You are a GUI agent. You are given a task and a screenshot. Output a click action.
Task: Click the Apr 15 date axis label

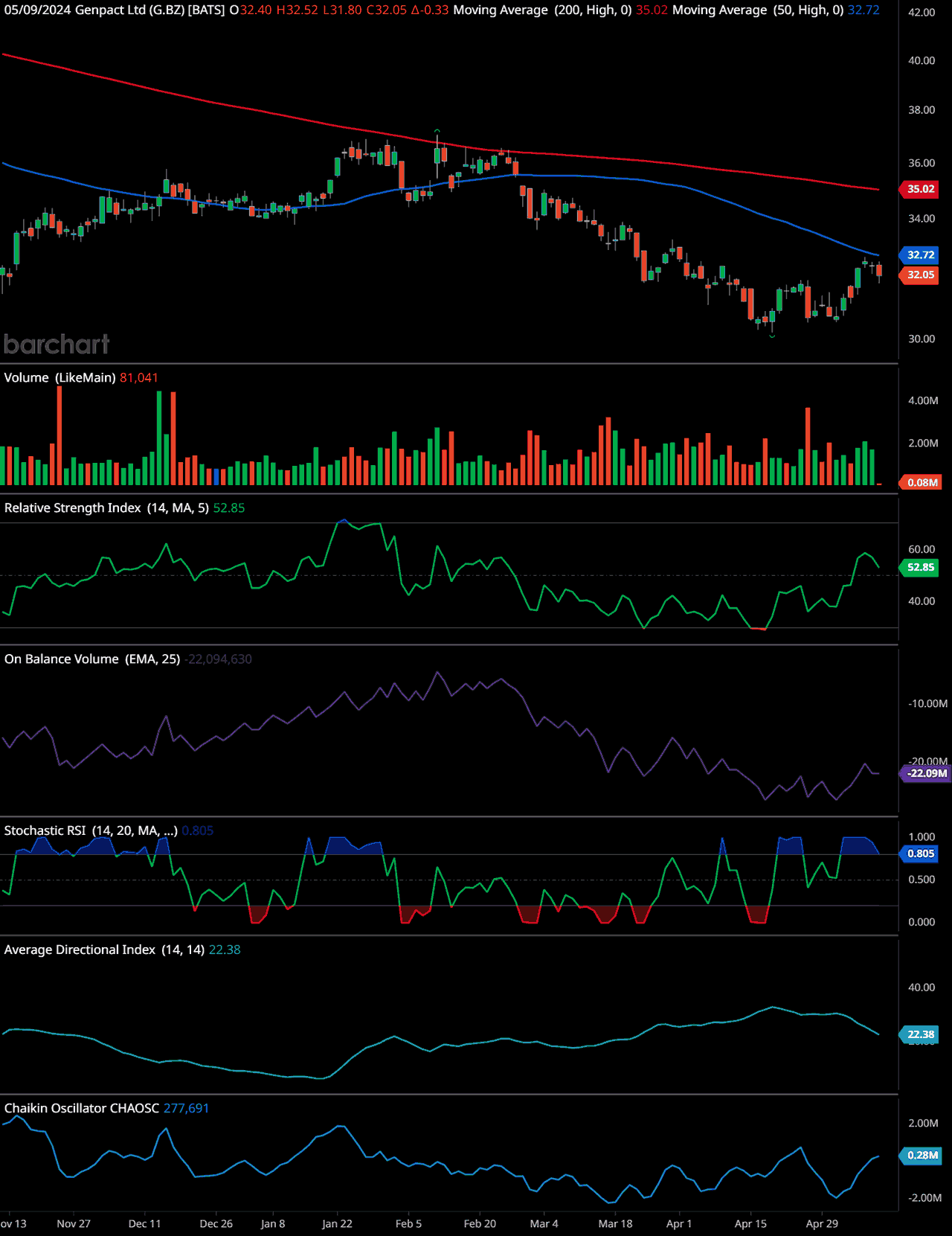point(750,1224)
